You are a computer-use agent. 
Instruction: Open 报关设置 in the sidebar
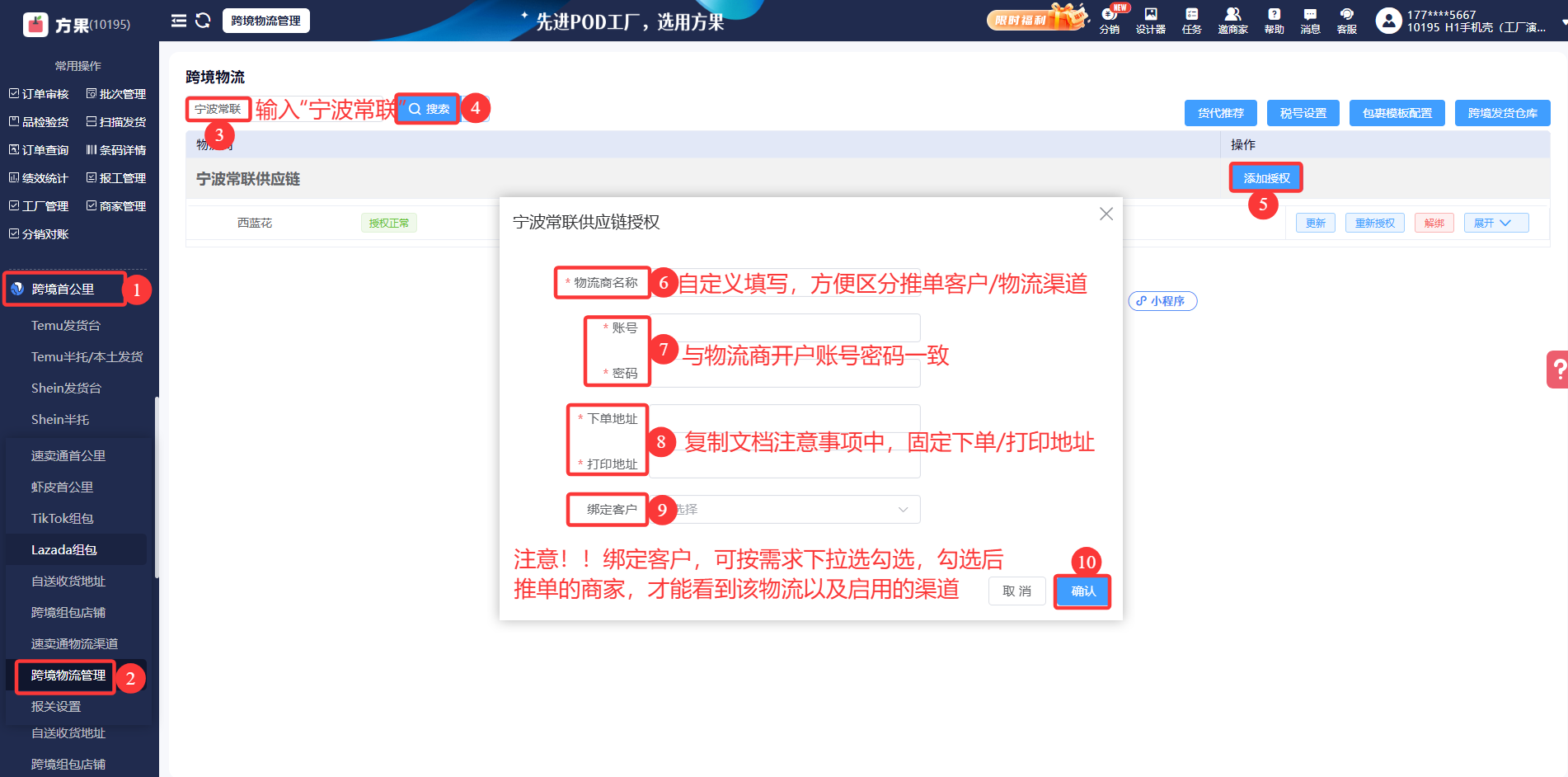(56, 707)
